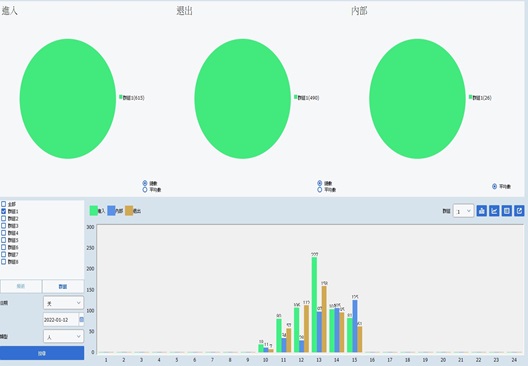
Task: Check the 群組3 checkbox
Action: click(3, 226)
